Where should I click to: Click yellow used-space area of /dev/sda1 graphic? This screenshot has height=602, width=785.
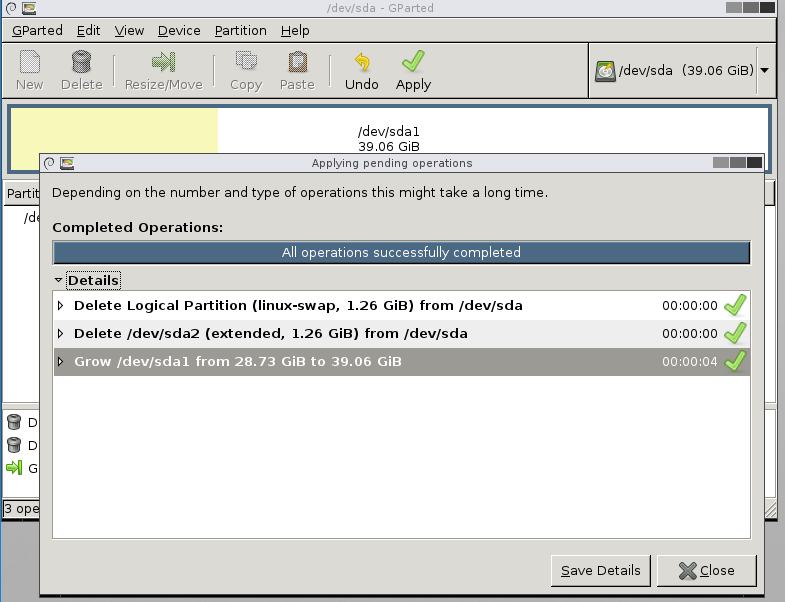click(114, 130)
